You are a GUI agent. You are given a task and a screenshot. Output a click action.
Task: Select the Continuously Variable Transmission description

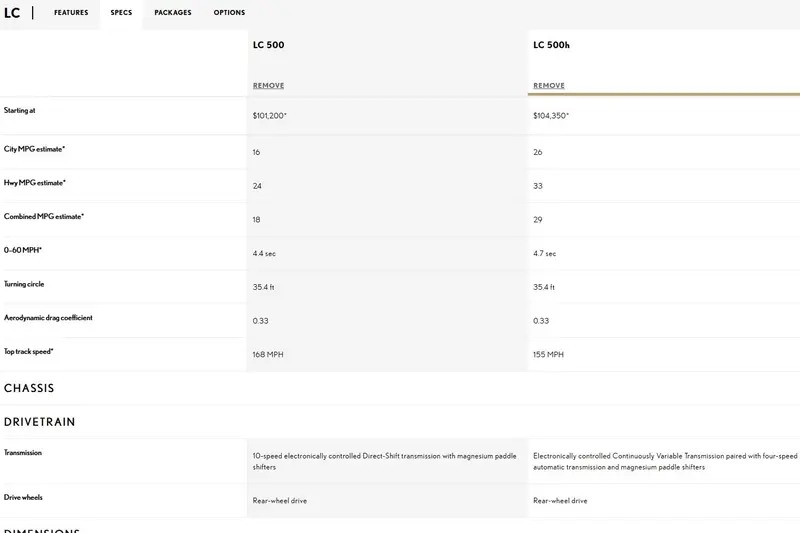pyautogui.click(x=665, y=462)
